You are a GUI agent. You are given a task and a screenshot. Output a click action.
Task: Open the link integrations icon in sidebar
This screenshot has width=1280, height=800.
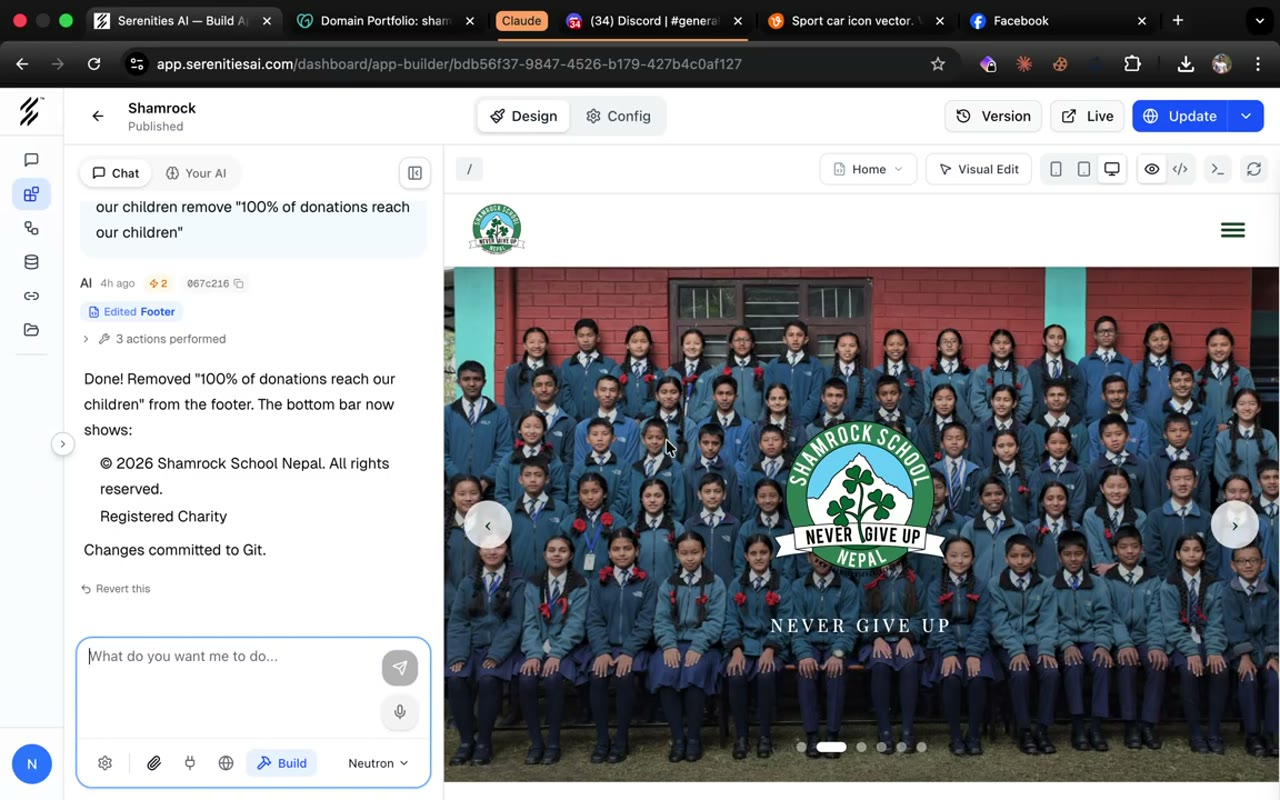31,296
